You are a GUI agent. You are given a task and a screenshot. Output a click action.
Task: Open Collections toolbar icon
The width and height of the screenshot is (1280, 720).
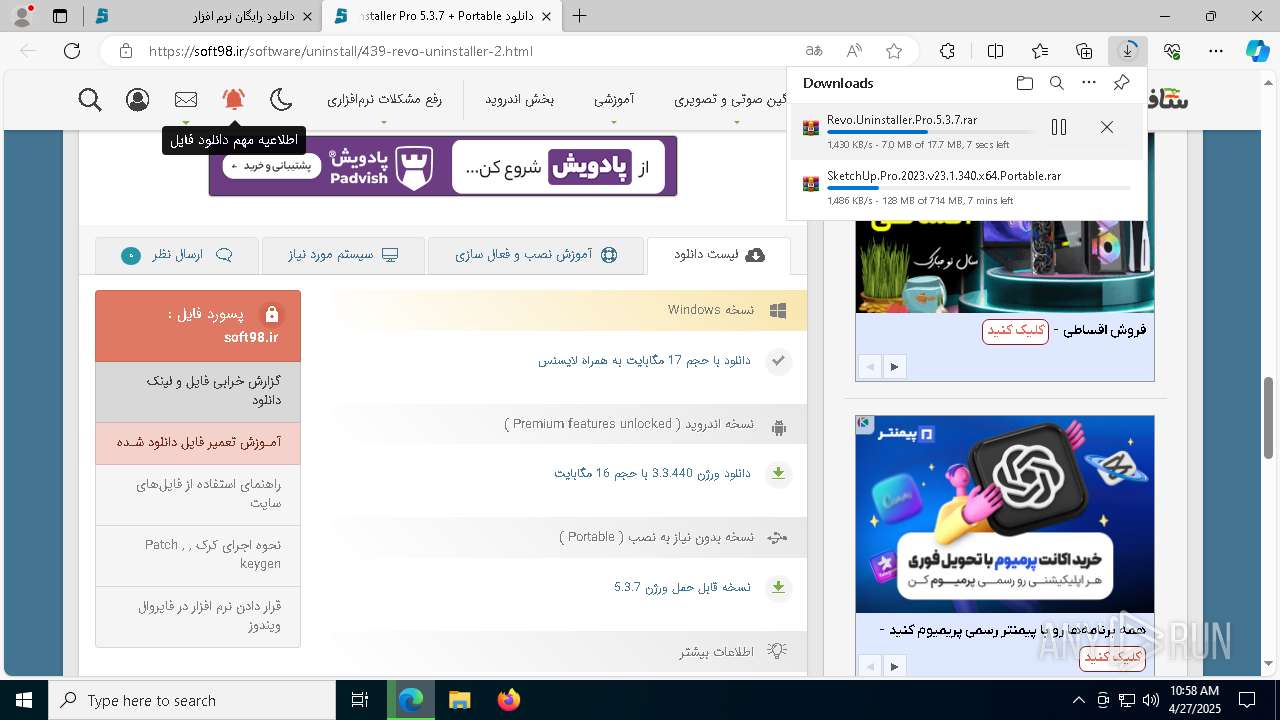1084,51
